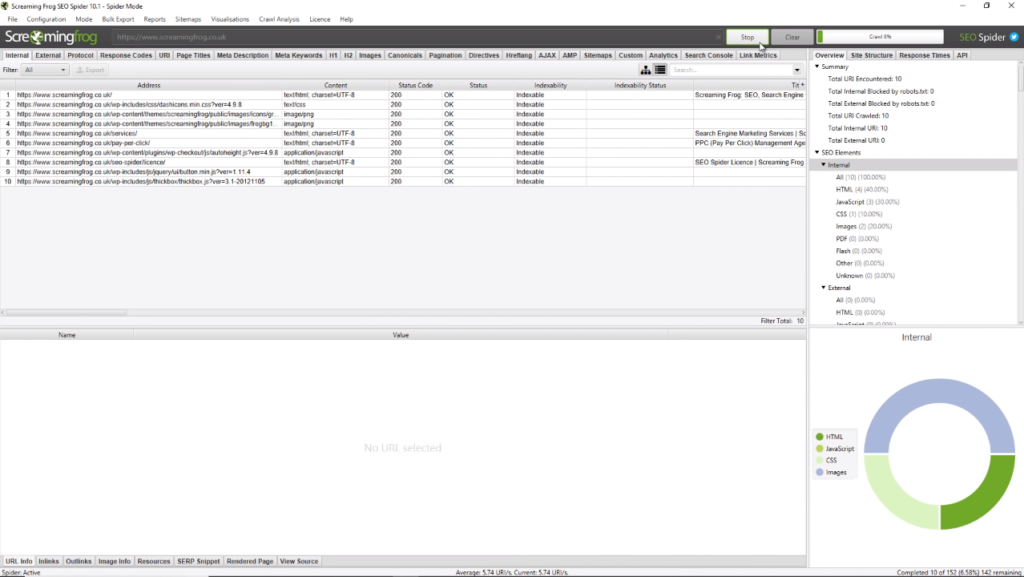The width and height of the screenshot is (1024, 577).
Task: Click the crawl progress bar
Action: coord(880,37)
